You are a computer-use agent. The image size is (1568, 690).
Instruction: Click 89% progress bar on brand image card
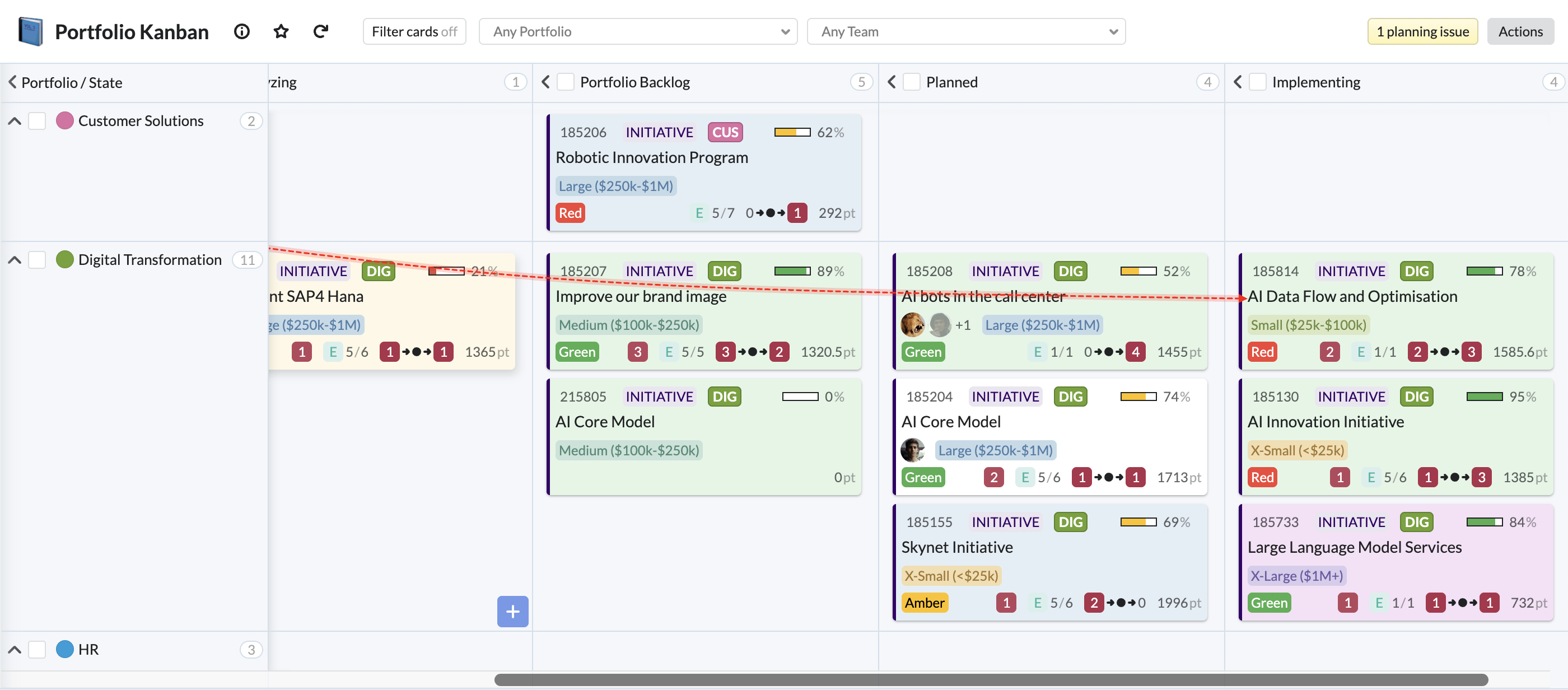[792, 271]
